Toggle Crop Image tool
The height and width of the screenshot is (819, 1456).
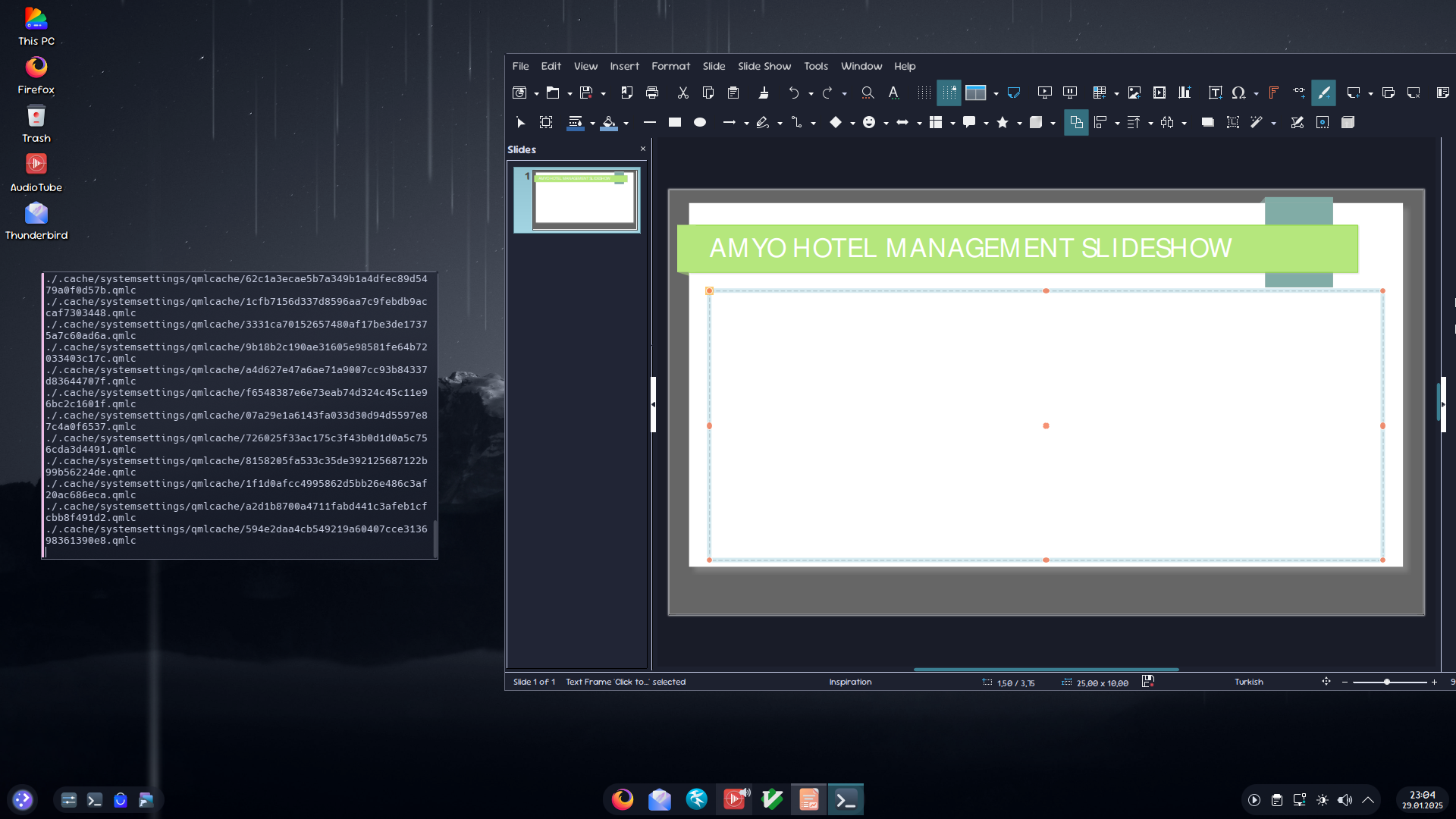1233,122
